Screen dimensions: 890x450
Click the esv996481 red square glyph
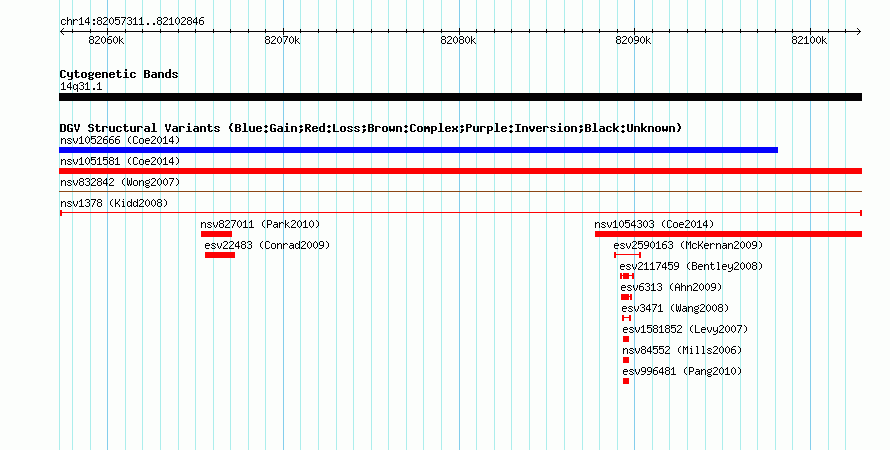click(626, 381)
